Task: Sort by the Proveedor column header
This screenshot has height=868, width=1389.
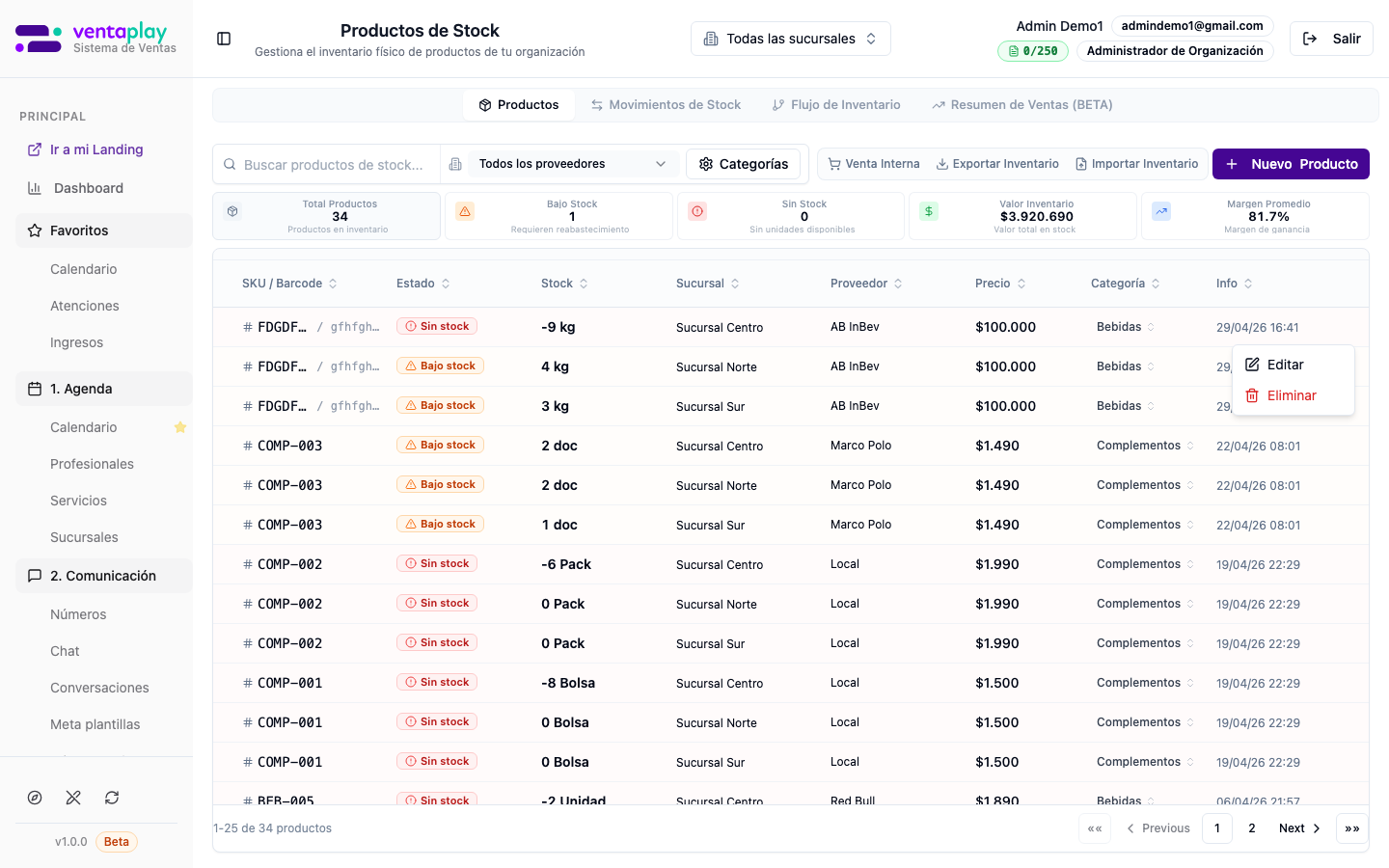Action: point(866,284)
